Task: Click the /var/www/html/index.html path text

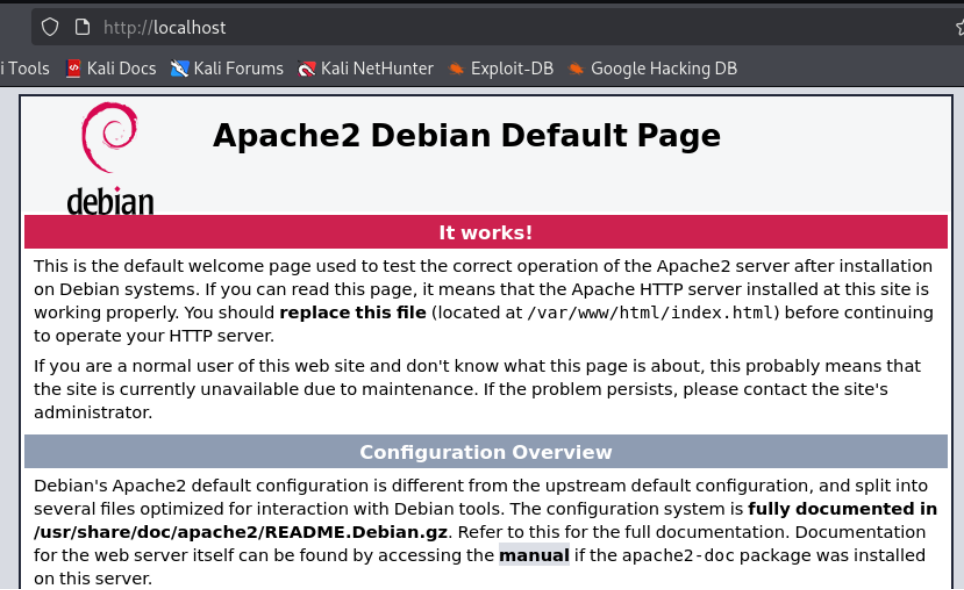Action: click(650, 313)
